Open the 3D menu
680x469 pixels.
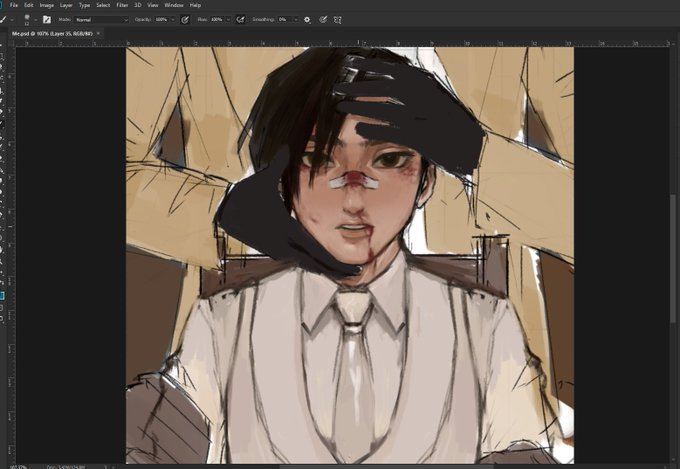pyautogui.click(x=137, y=5)
